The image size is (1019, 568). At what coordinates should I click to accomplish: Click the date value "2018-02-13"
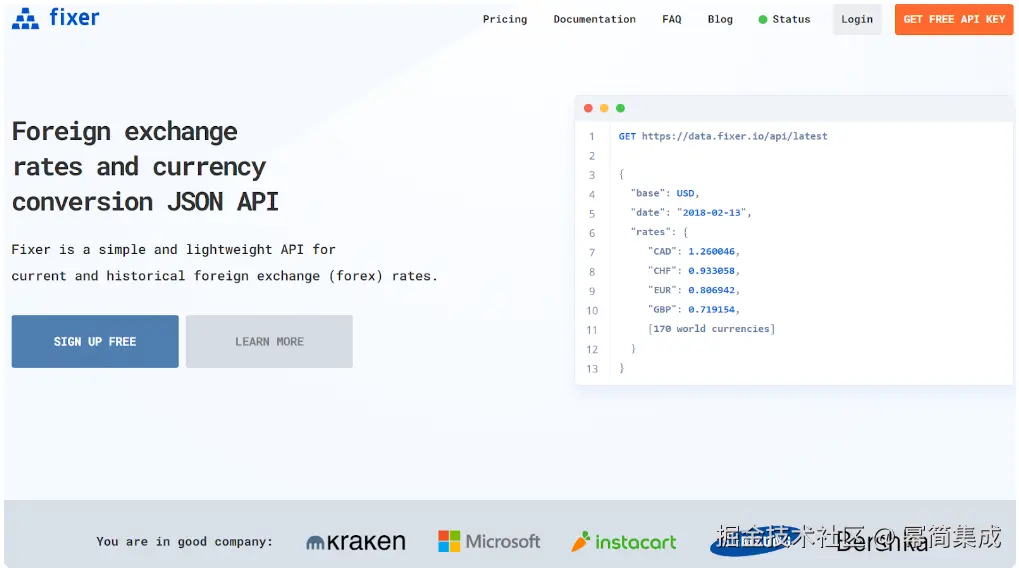(712, 213)
